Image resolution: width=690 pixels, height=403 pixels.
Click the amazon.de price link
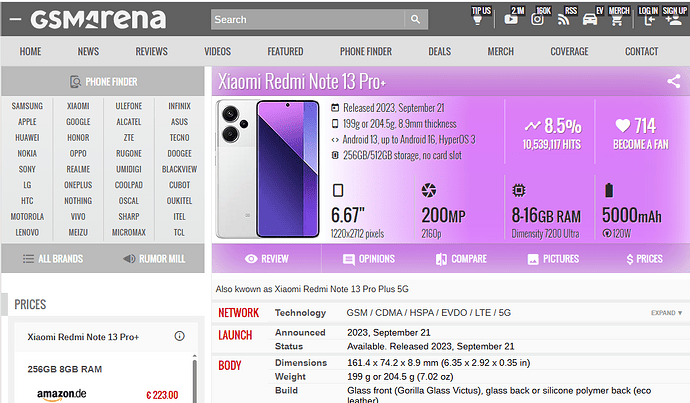click(x=62, y=394)
